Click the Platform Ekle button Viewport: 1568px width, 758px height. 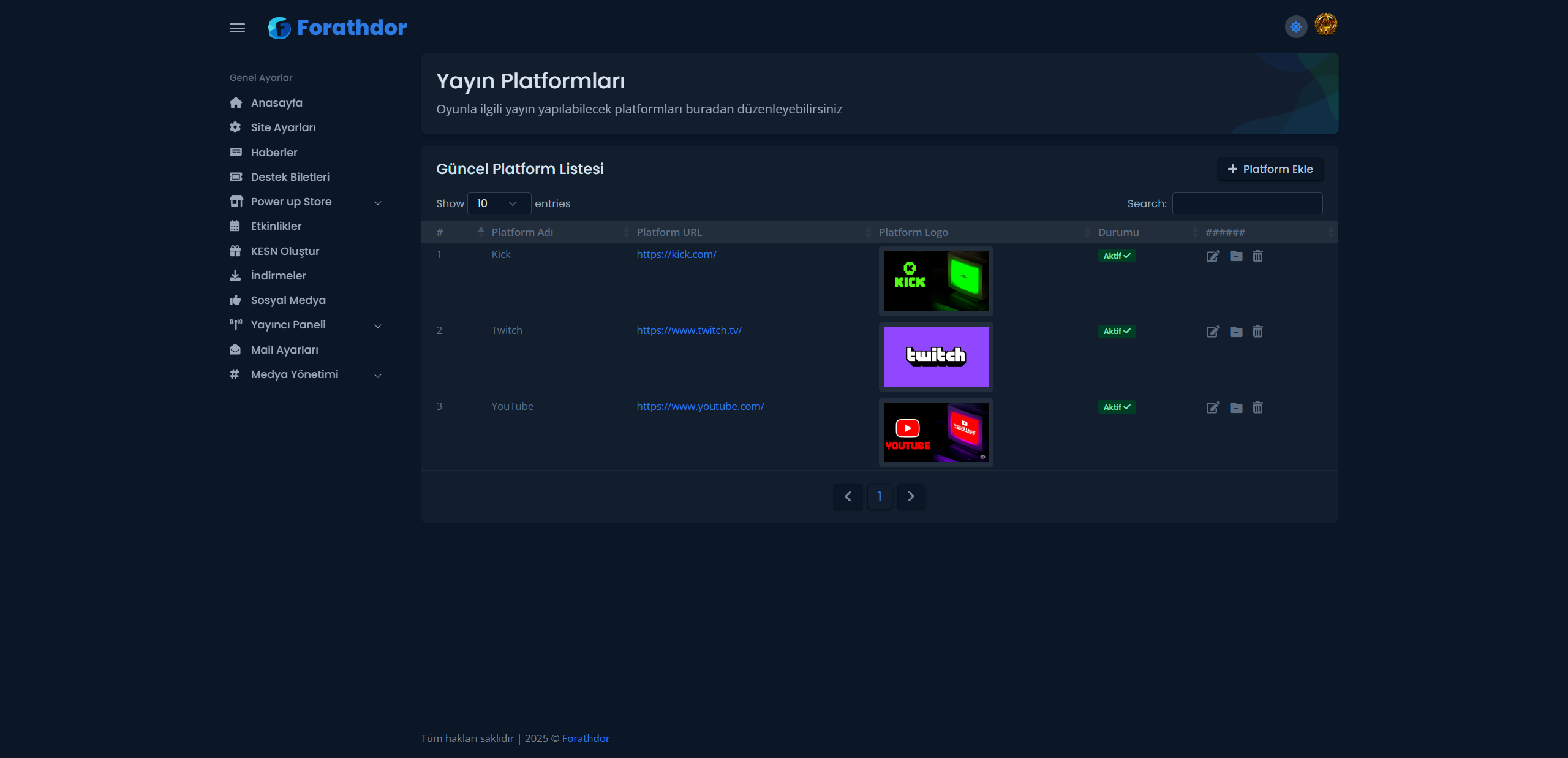[x=1270, y=169]
